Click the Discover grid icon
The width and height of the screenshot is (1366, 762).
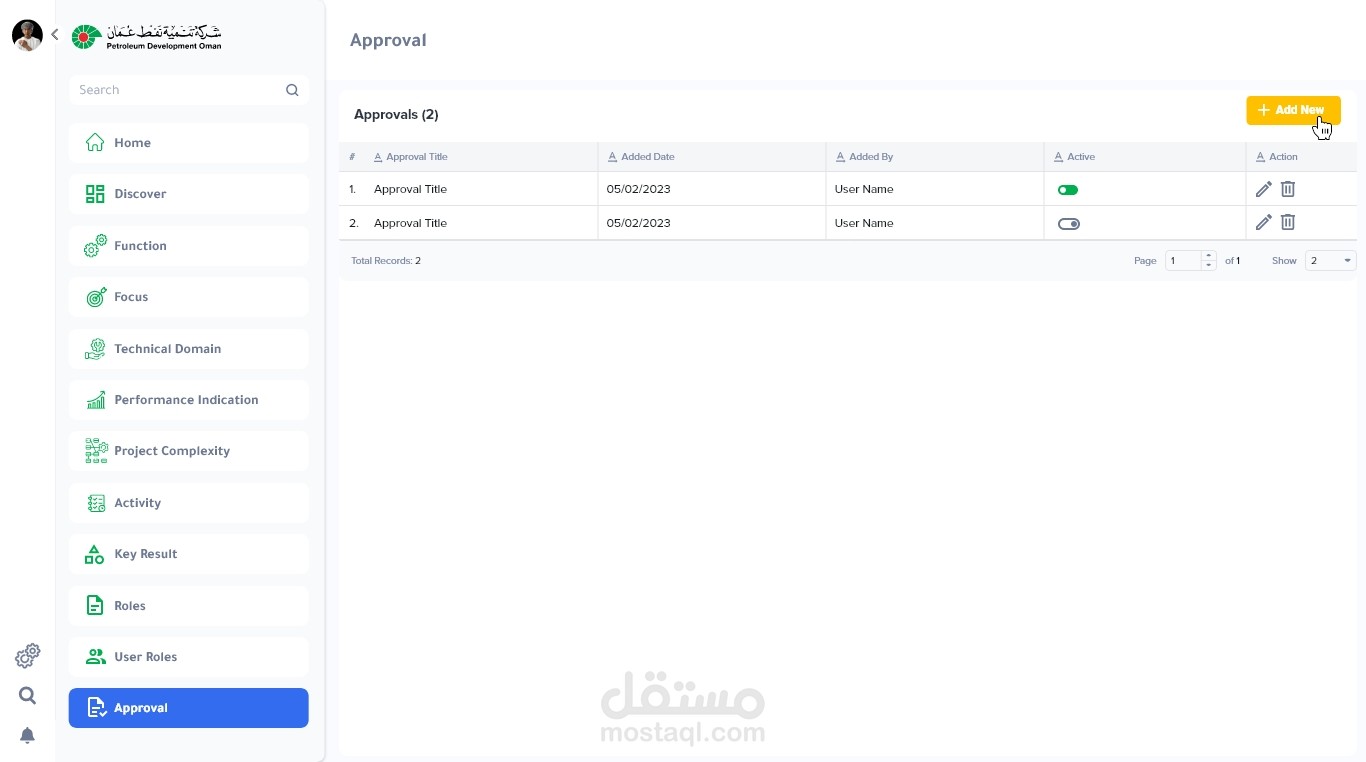point(95,194)
